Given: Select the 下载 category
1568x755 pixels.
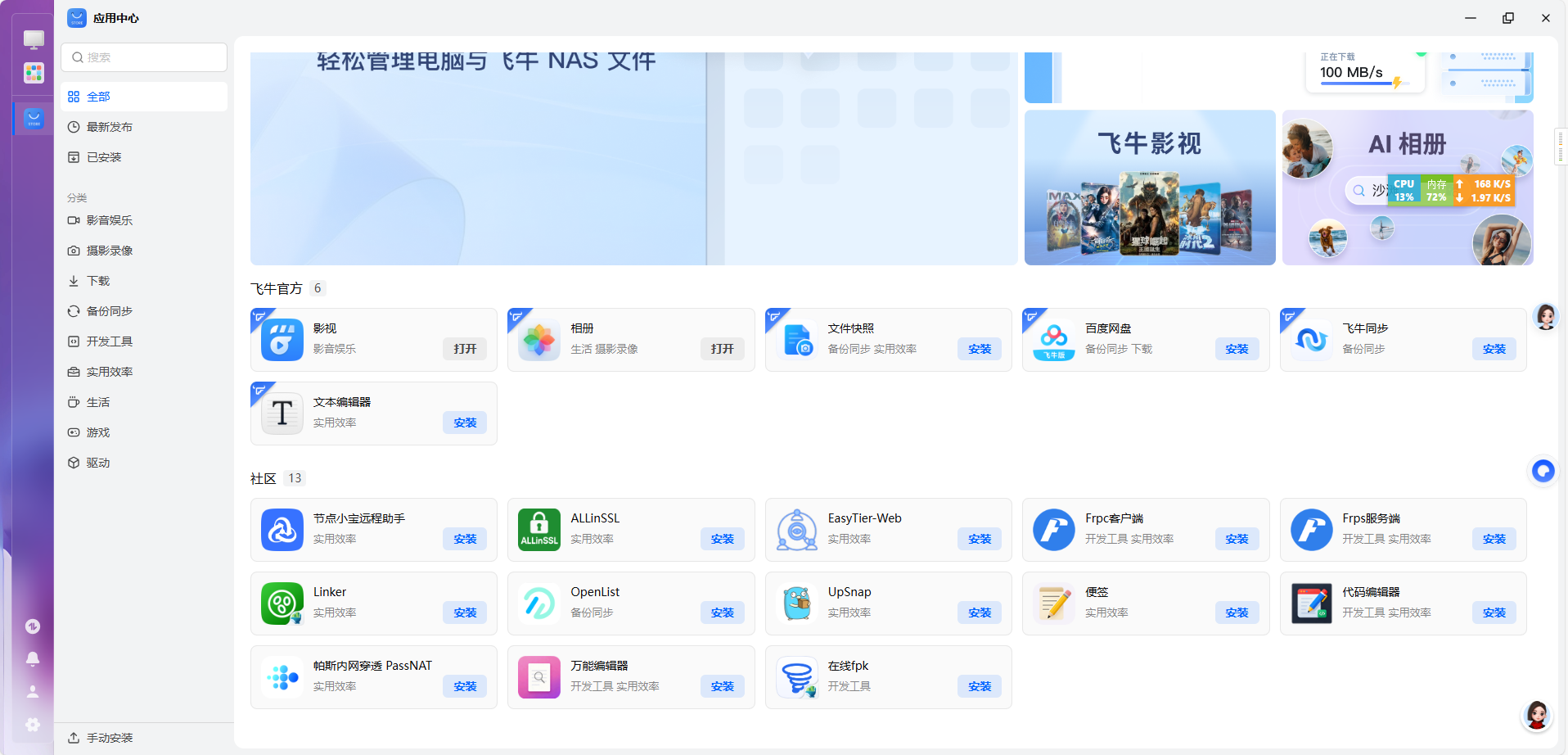Looking at the screenshot, I should (144, 281).
